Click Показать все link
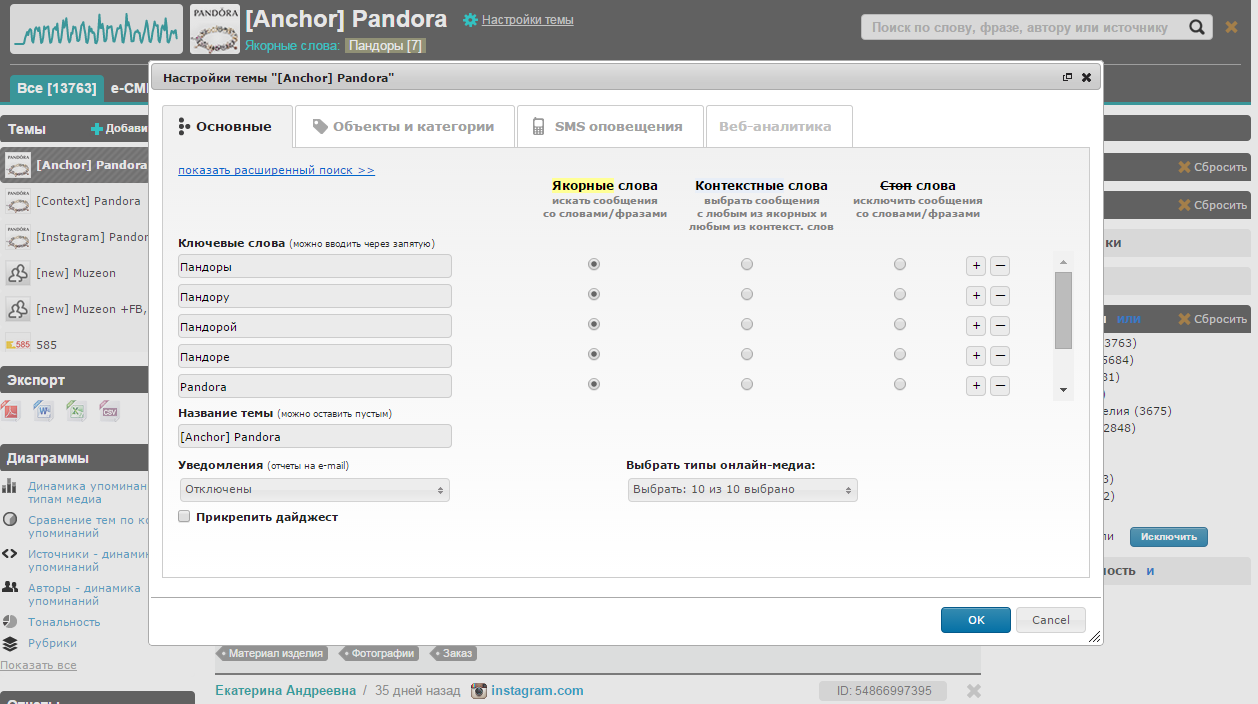Viewport: 1258px width, 704px height. pyautogui.click(x=38, y=665)
